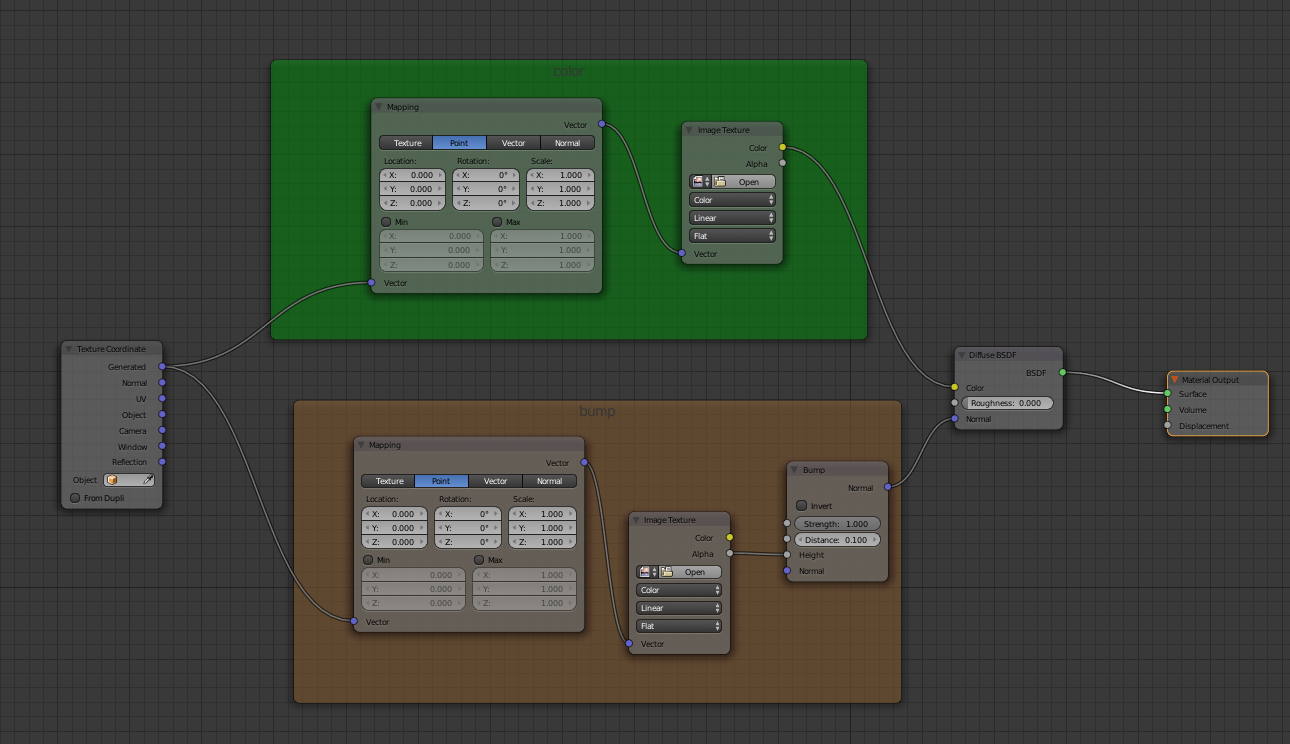Open Linear interpolation dropdown in bump frame

click(679, 608)
